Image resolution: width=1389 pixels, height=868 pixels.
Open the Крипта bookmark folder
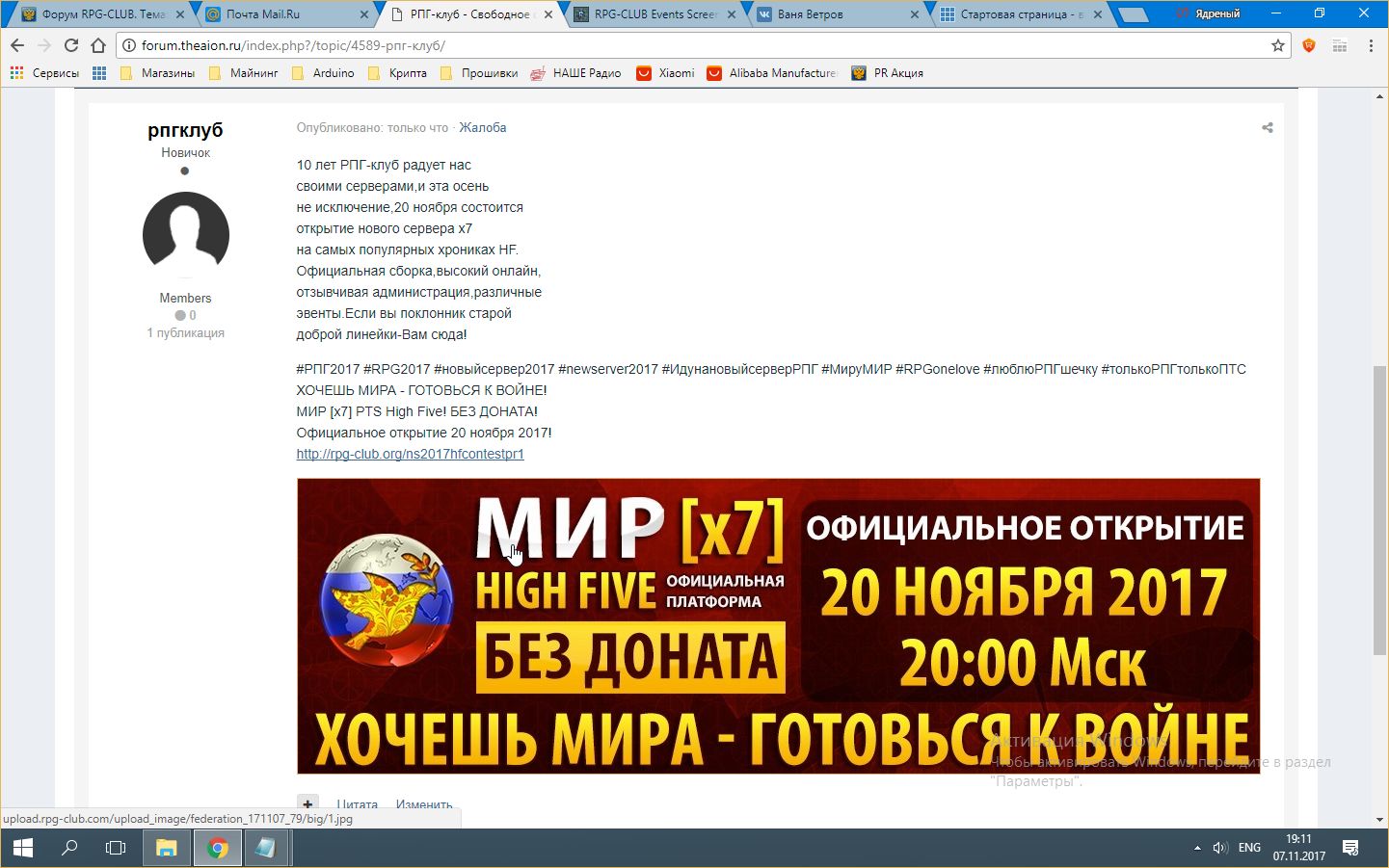(397, 73)
